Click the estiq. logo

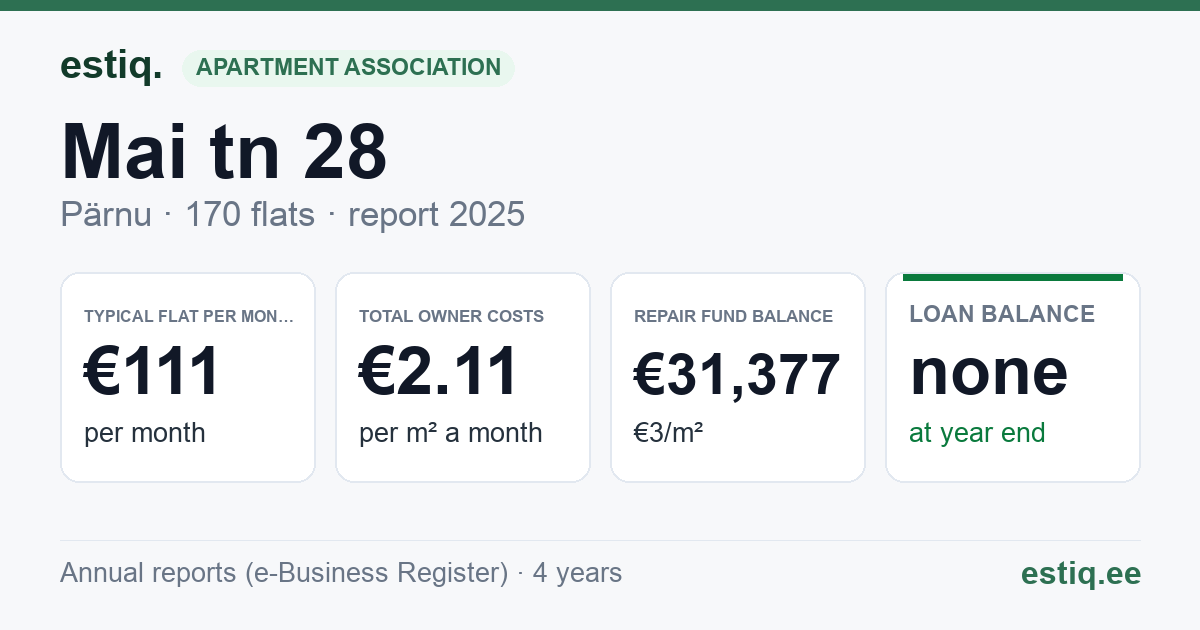(111, 66)
